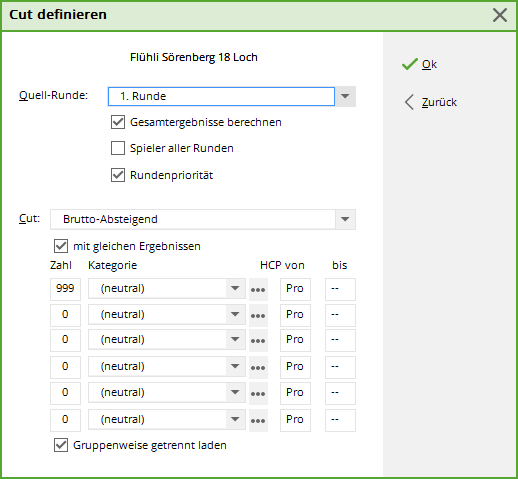Click the green checkmark Ok icon

tap(410, 64)
